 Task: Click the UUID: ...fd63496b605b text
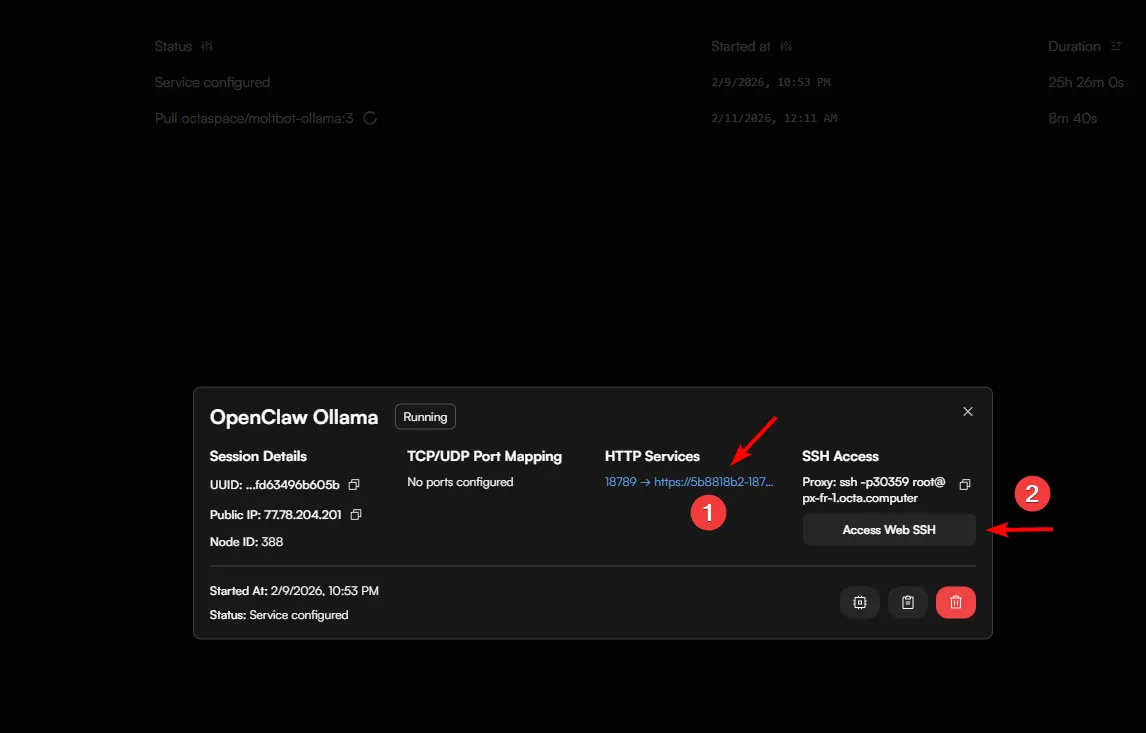pos(275,485)
